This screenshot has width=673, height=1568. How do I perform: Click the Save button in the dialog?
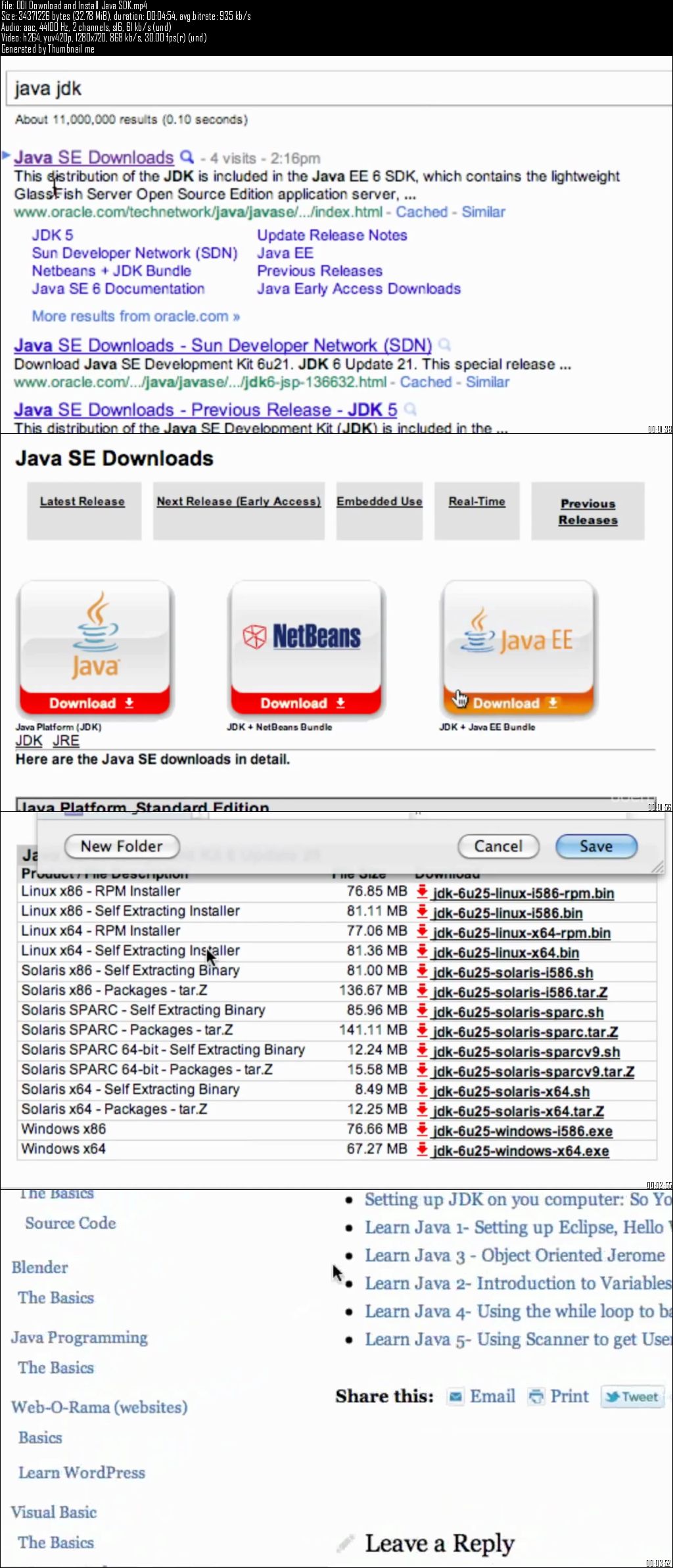pos(596,846)
